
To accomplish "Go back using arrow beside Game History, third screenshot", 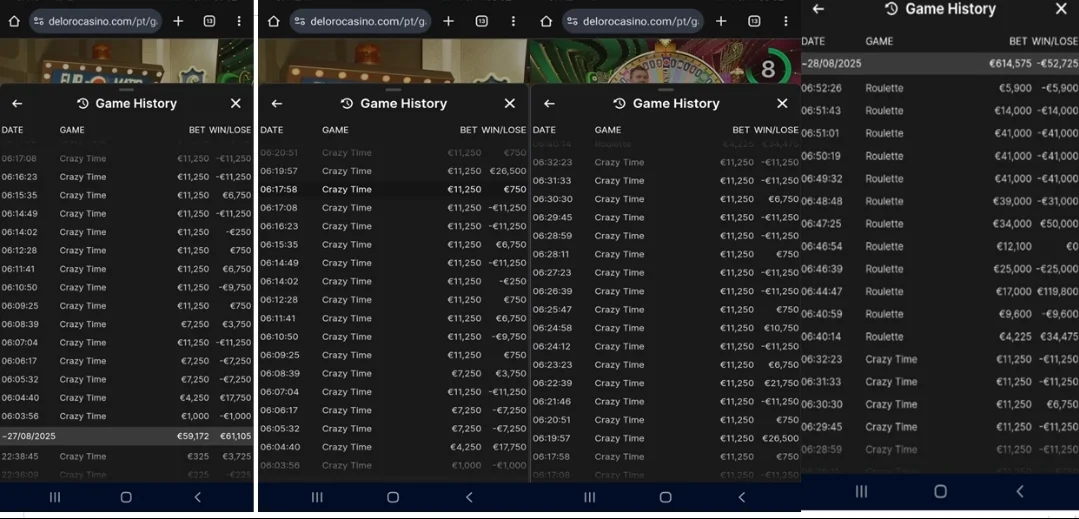I will 549,103.
